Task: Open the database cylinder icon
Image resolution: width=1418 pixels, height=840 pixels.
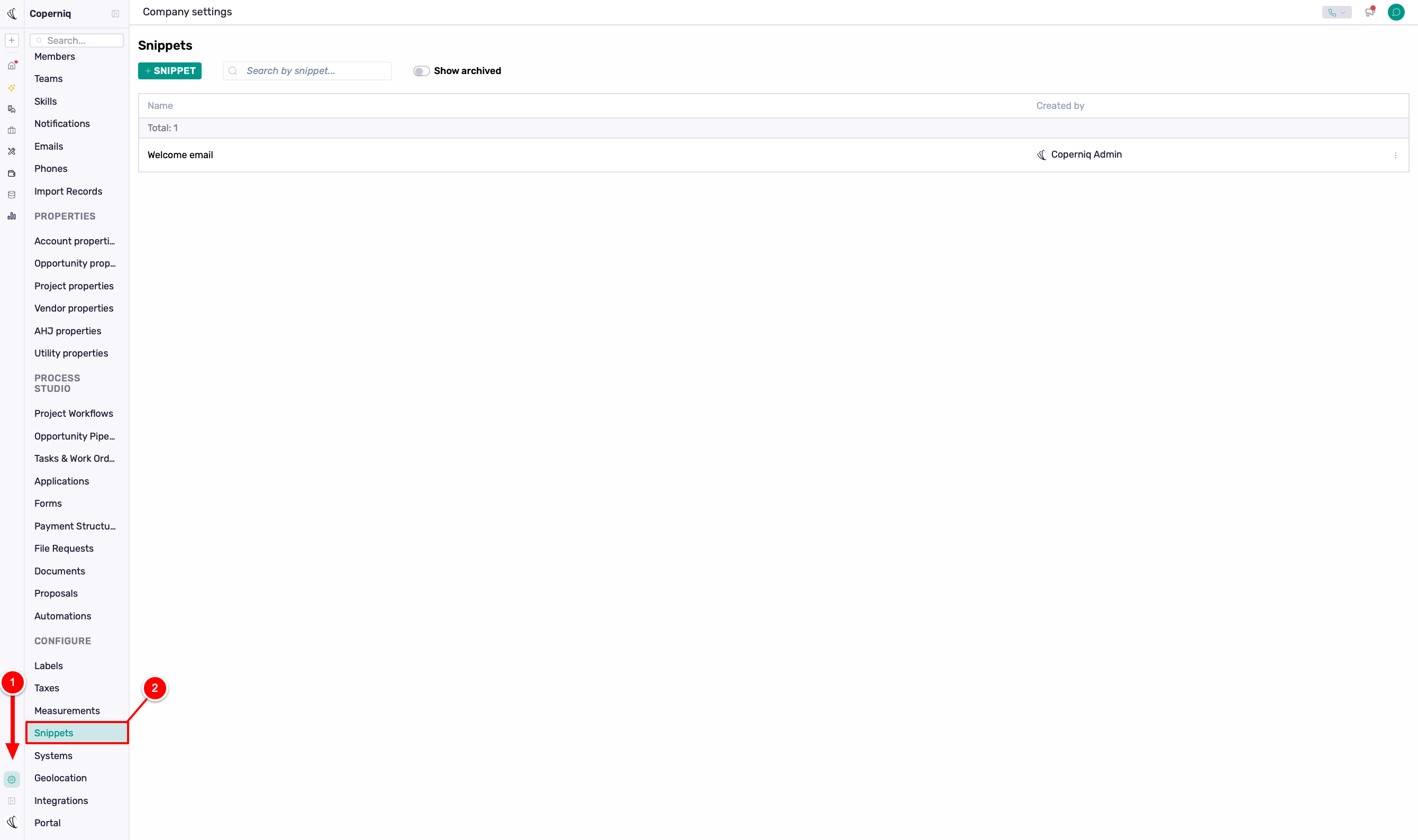Action: (x=12, y=195)
